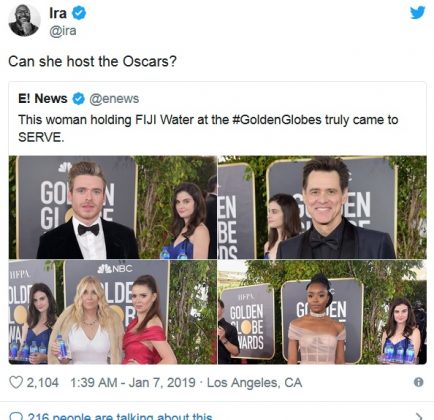Visit the @enews handle
This screenshot has height=420, width=434.
[114, 99]
